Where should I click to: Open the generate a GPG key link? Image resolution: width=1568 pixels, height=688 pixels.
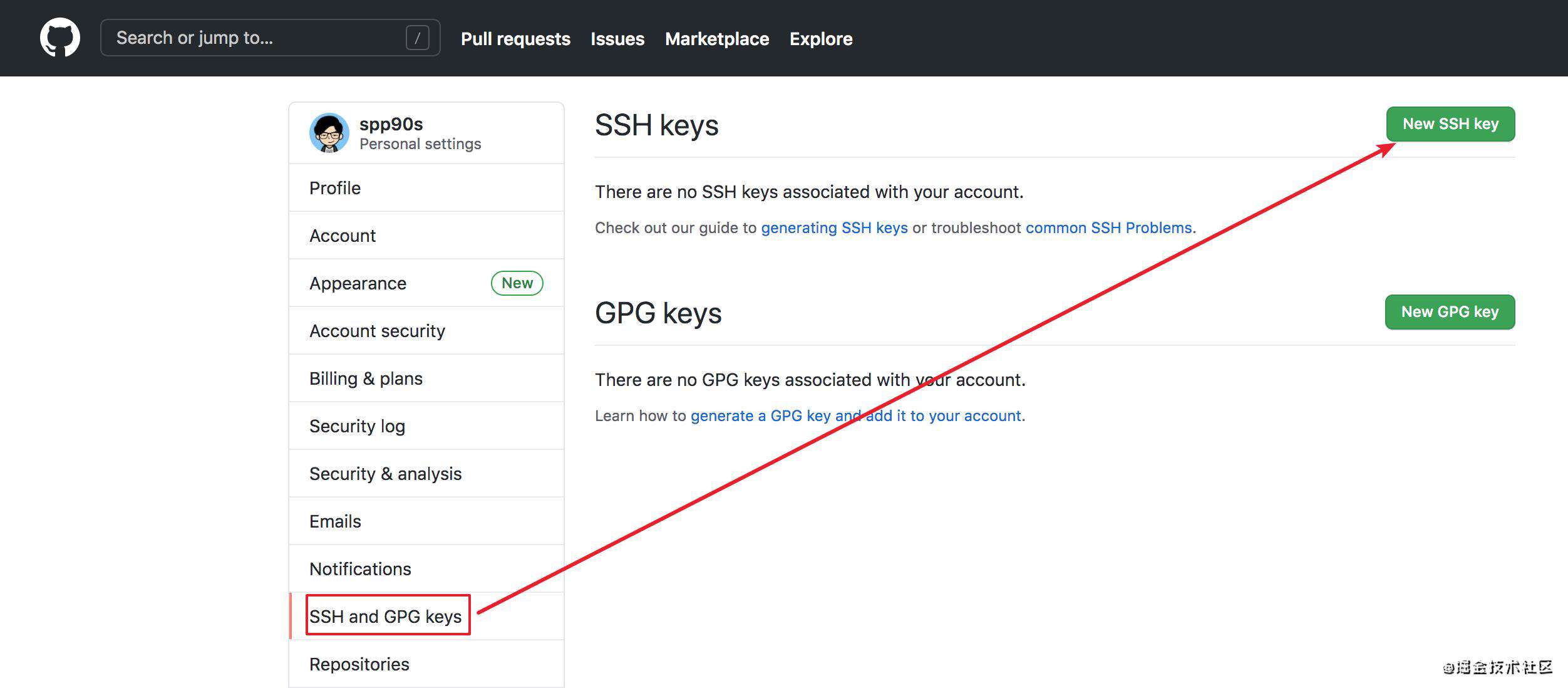pos(856,415)
